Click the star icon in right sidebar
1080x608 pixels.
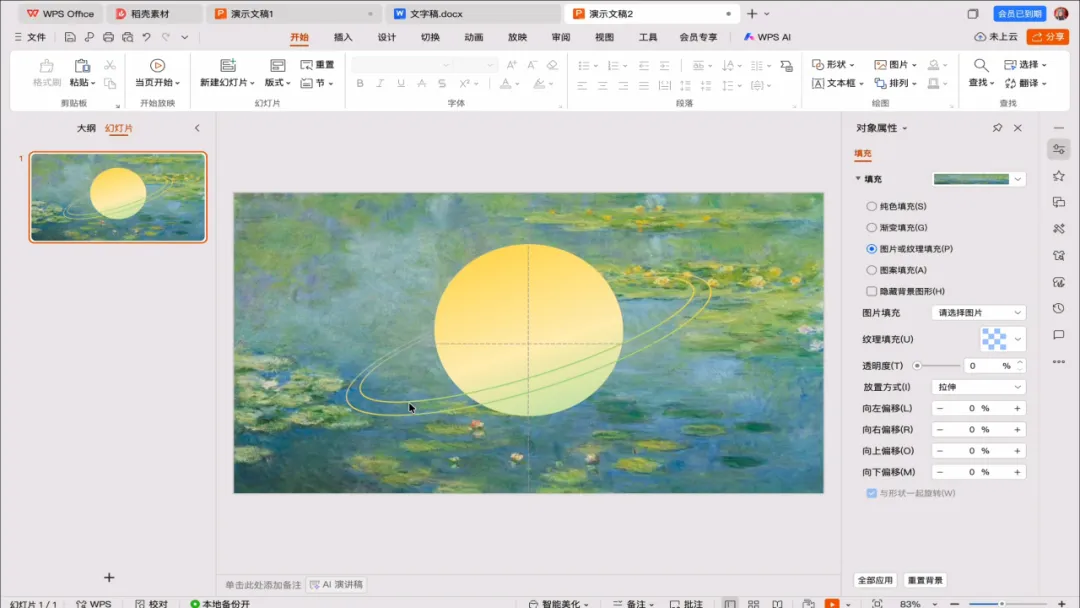[x=1059, y=176]
